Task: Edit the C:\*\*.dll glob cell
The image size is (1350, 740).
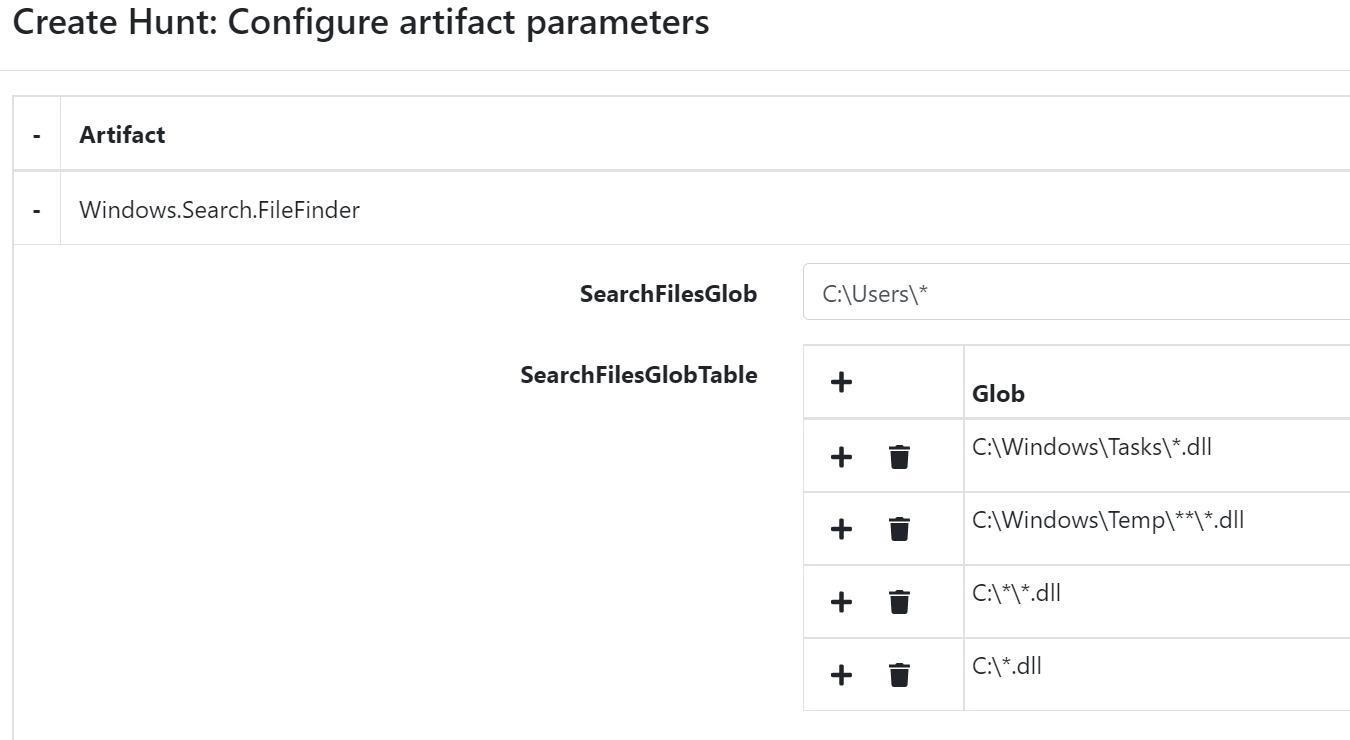Action: (1157, 601)
